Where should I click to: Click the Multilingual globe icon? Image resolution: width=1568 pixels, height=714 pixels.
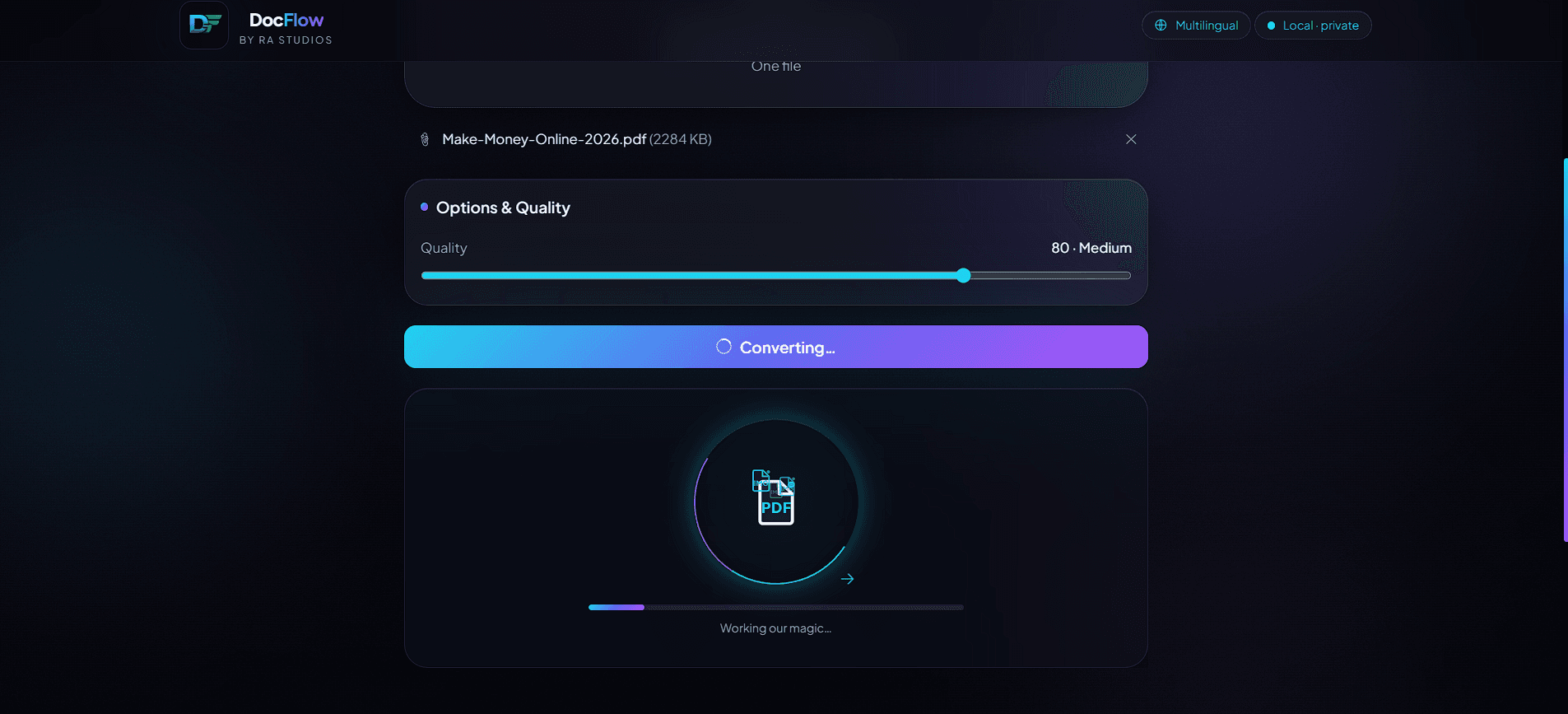(x=1161, y=26)
